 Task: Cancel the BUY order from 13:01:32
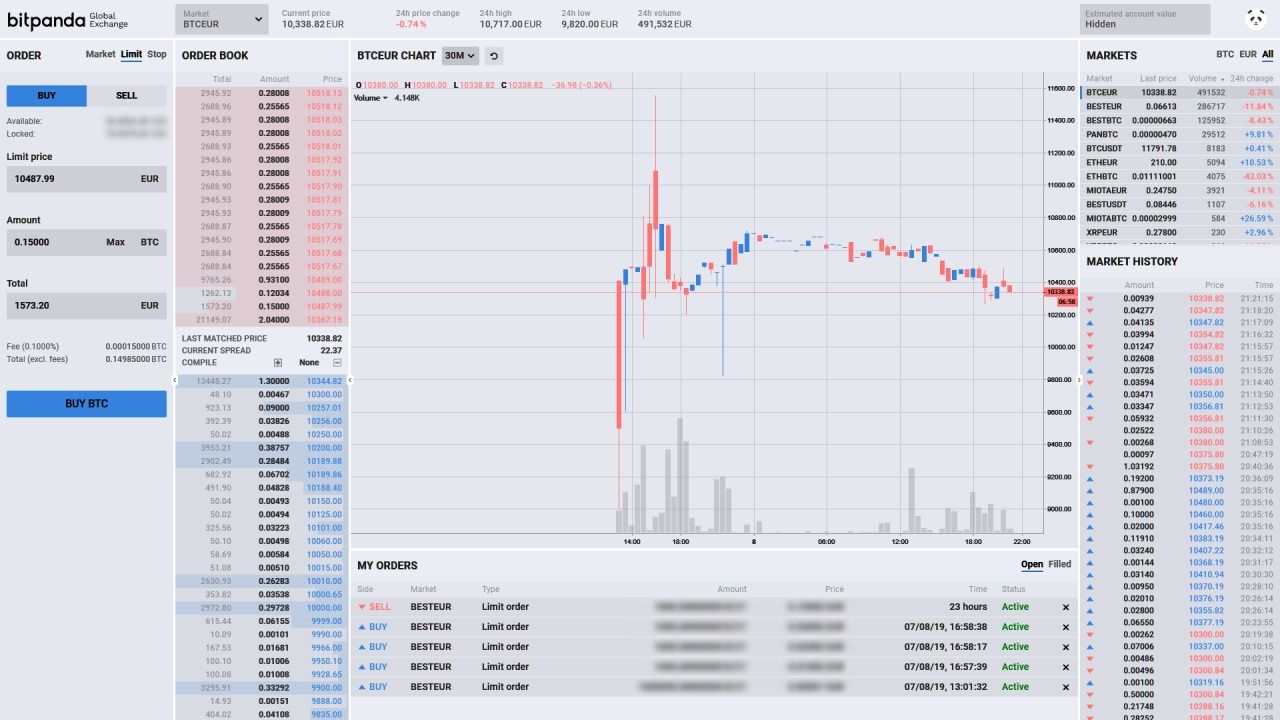pyautogui.click(x=1065, y=687)
